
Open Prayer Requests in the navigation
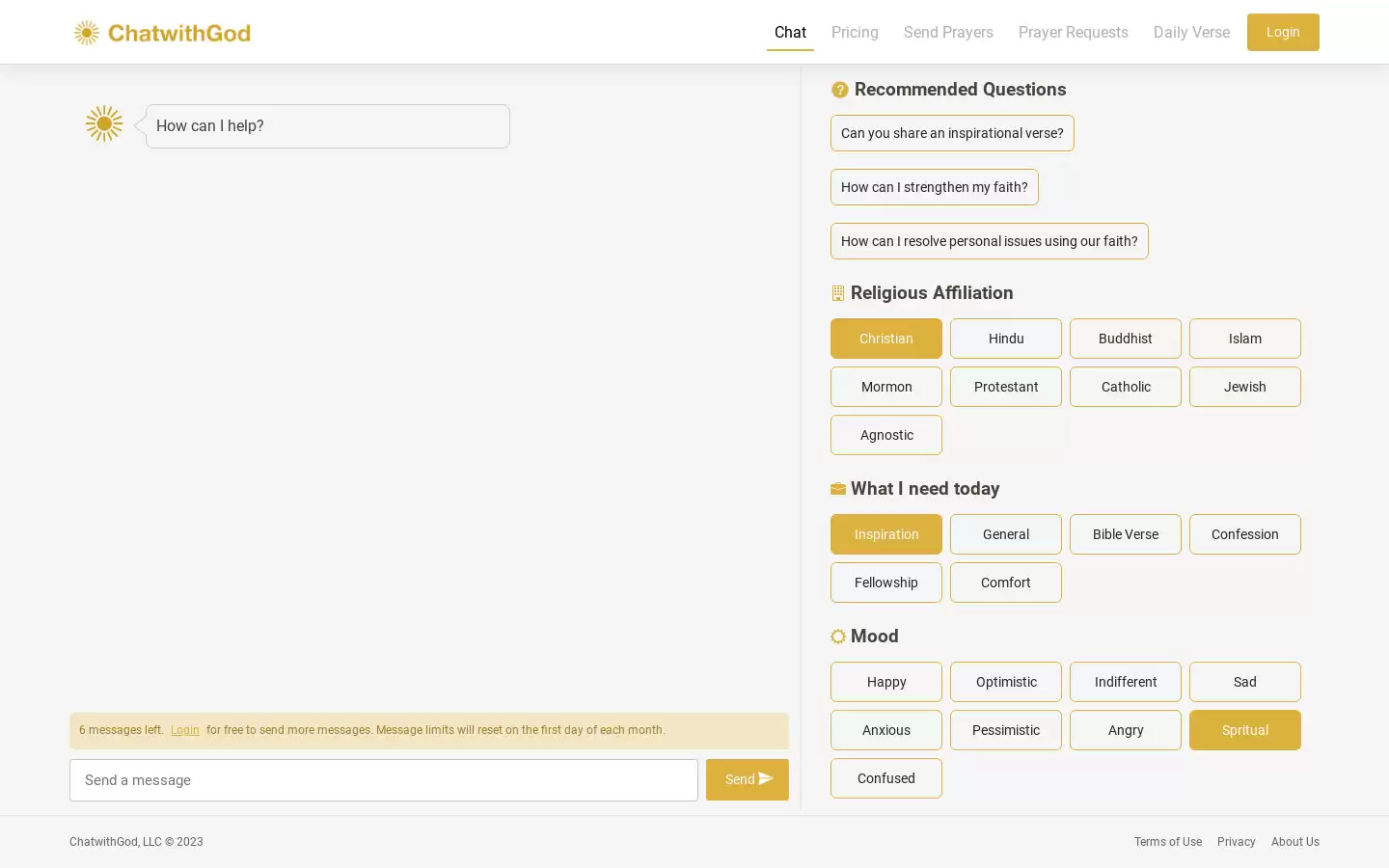coord(1073,33)
